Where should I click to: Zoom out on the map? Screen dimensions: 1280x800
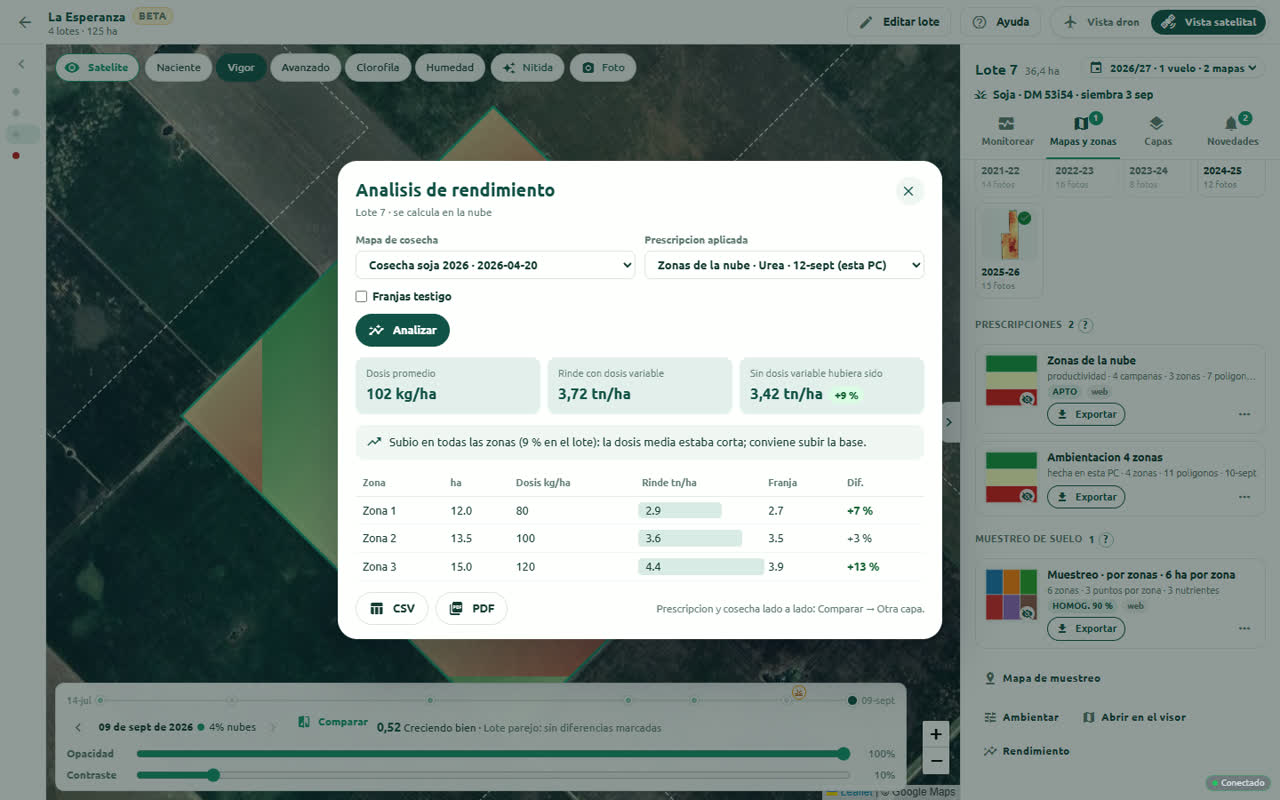click(x=936, y=761)
